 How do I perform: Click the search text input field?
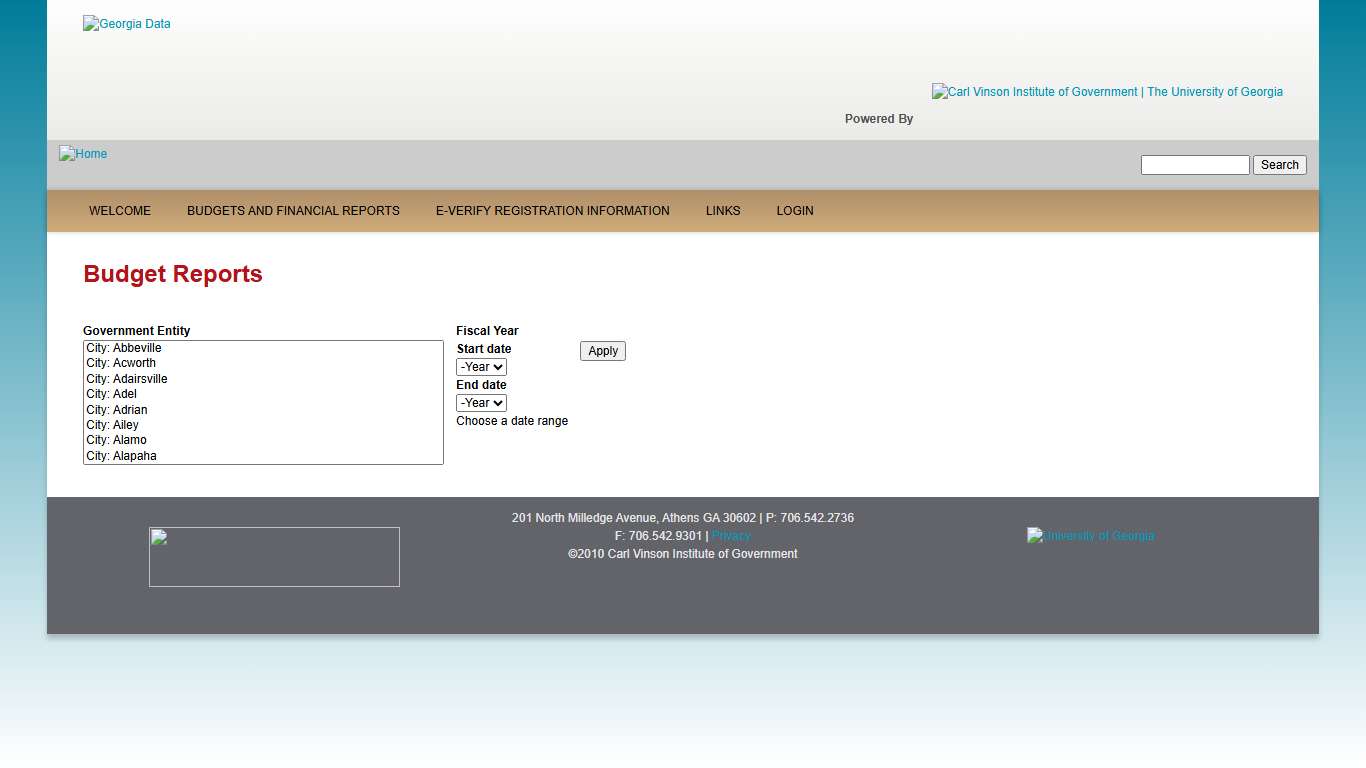[1195, 165]
